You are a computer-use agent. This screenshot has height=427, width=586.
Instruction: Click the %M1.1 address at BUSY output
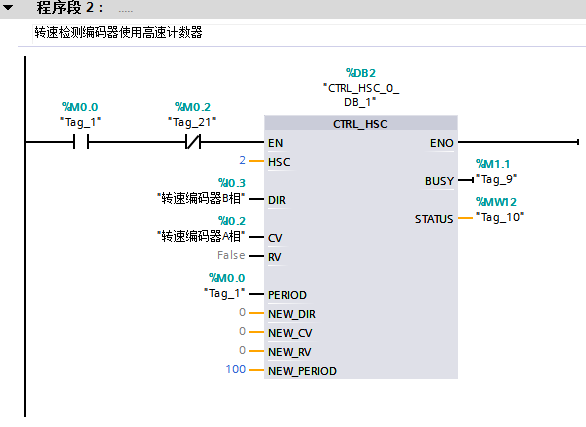[493, 164]
